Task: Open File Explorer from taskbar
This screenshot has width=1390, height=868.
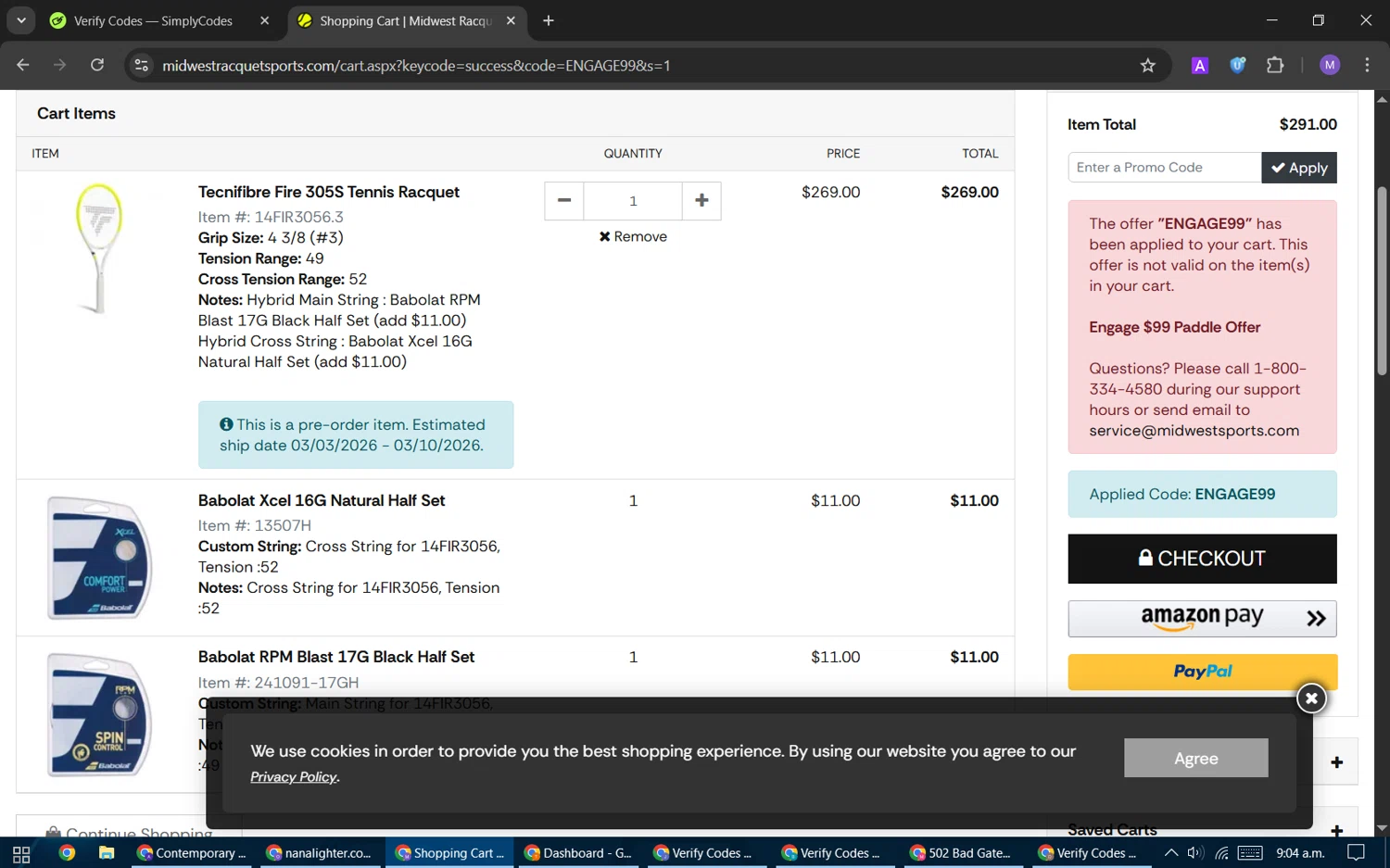Action: point(107,853)
